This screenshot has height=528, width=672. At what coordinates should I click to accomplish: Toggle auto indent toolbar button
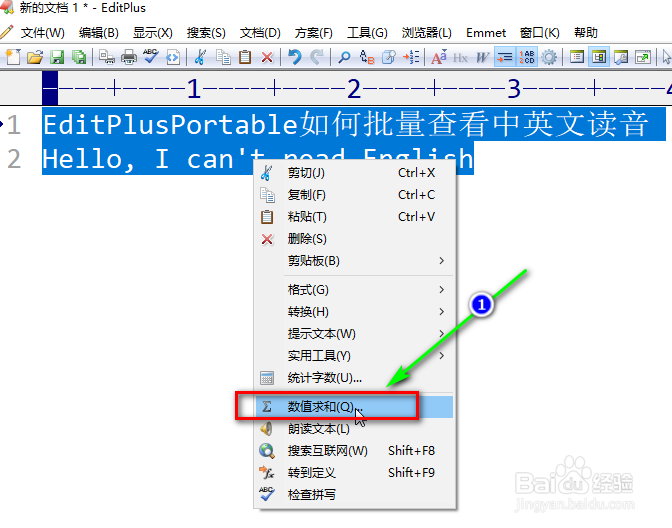(x=505, y=57)
